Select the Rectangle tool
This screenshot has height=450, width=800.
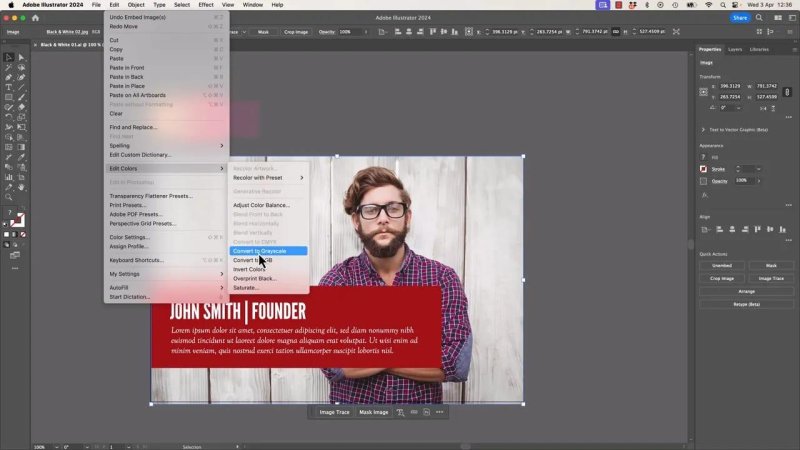pos(9,97)
